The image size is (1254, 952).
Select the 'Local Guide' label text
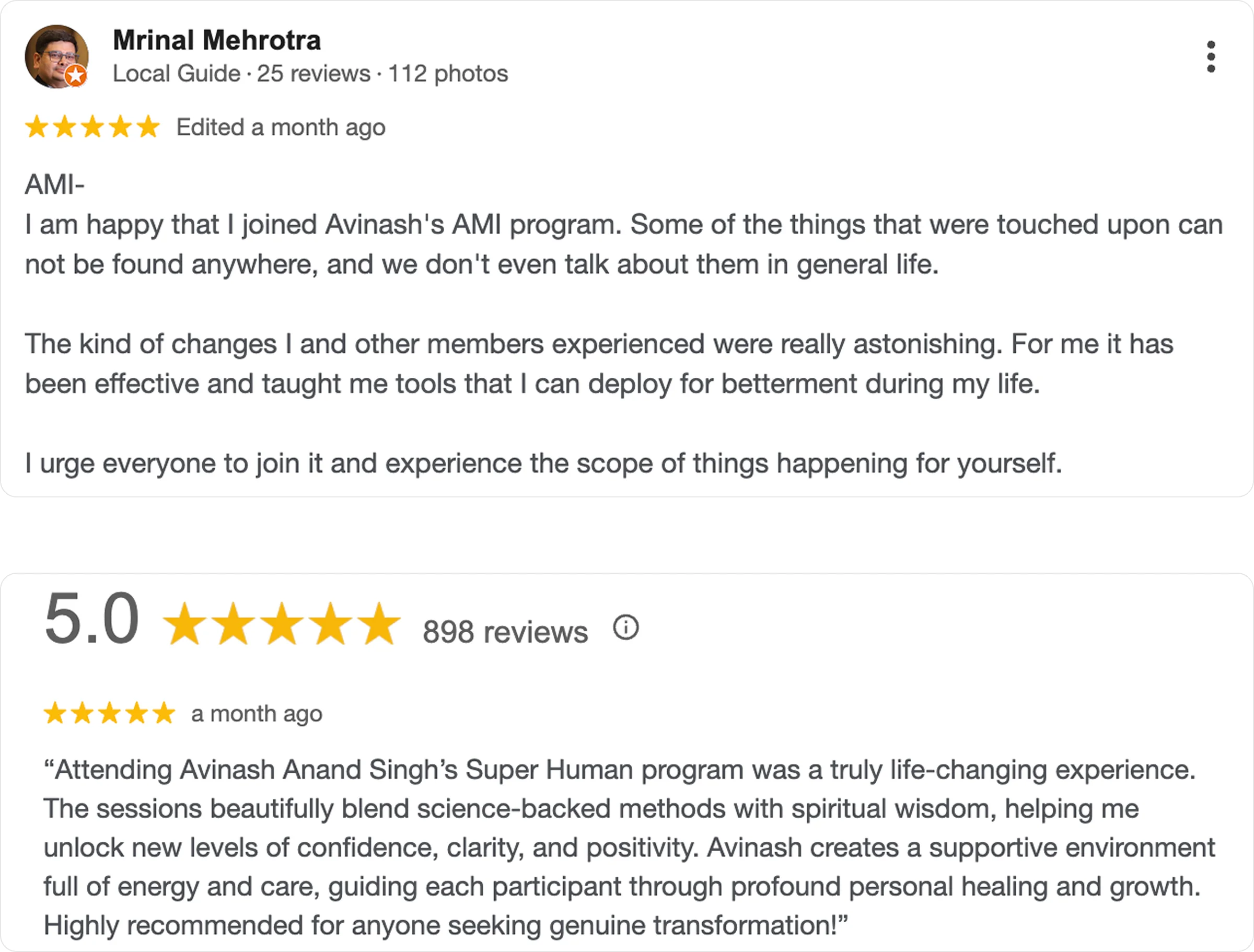(176, 74)
